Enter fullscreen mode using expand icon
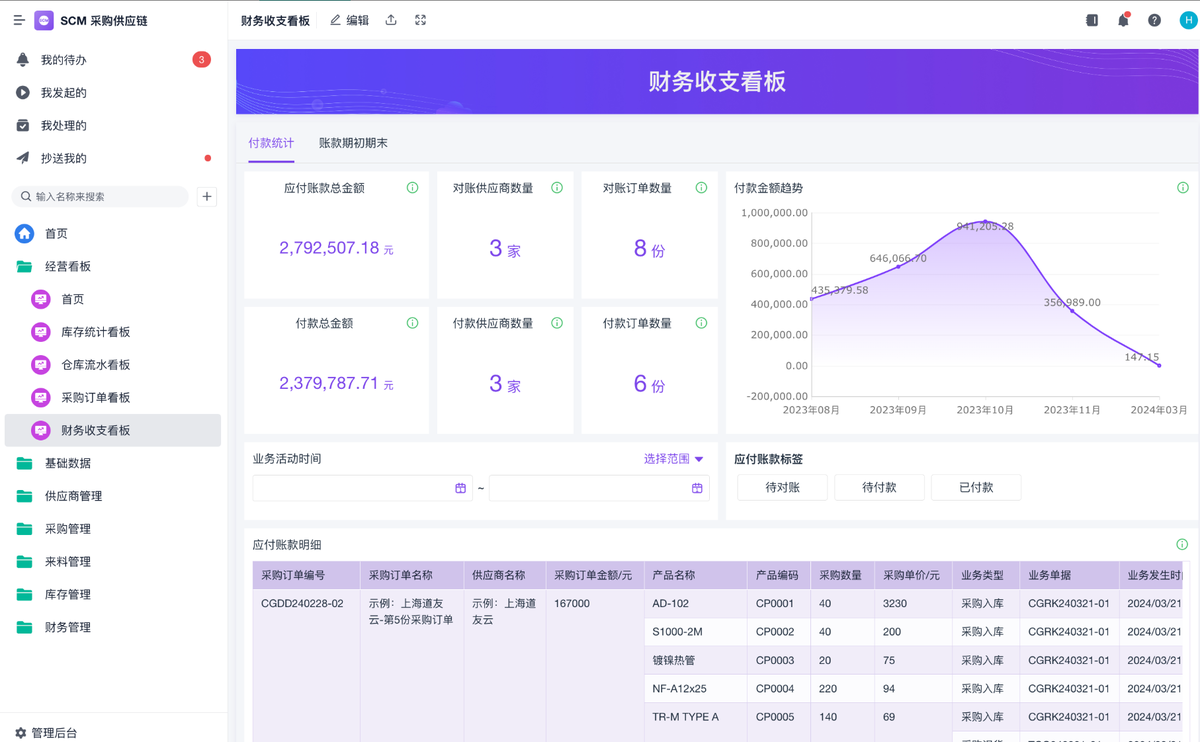Image resolution: width=1200 pixels, height=742 pixels. coord(421,20)
